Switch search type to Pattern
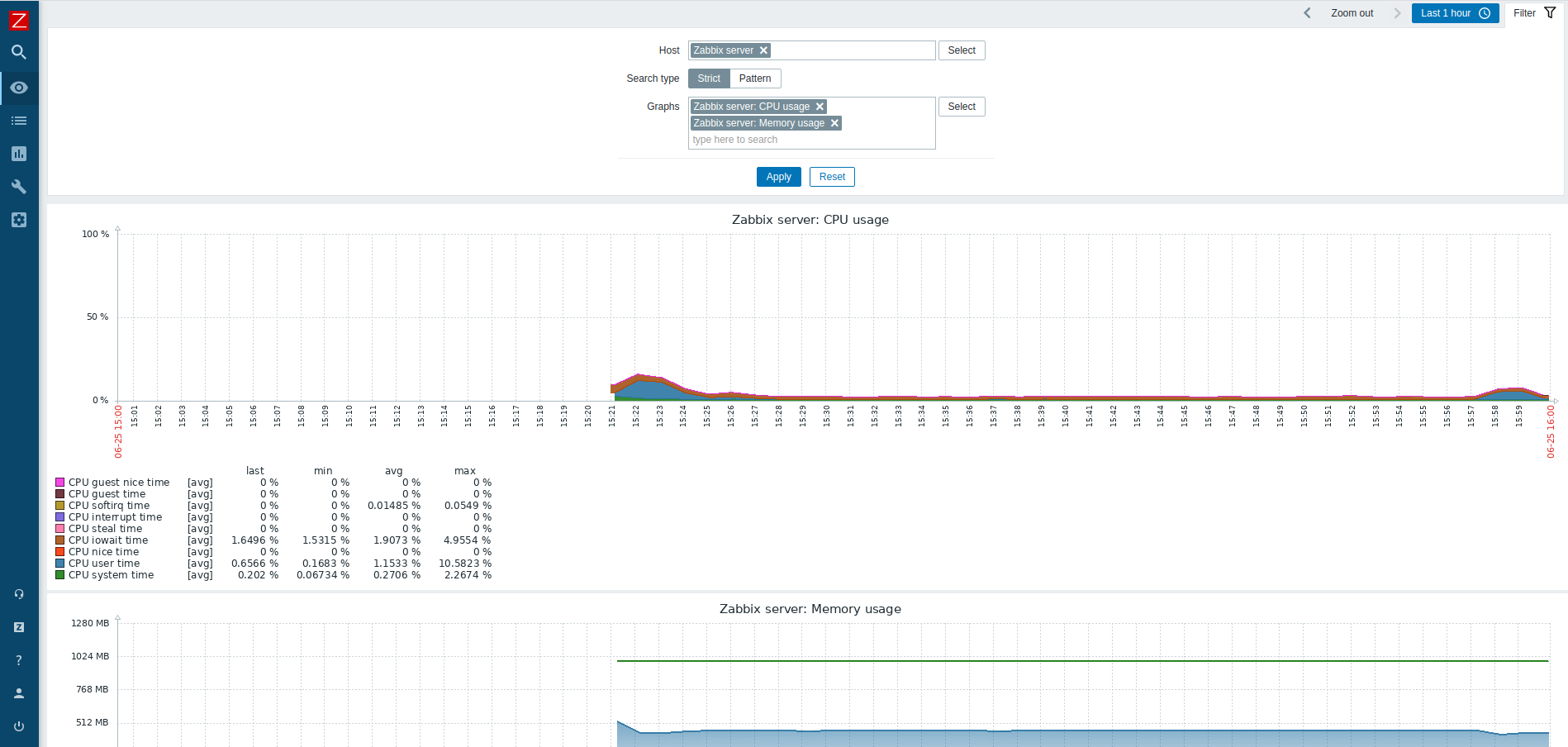Image resolution: width=1568 pixels, height=747 pixels. point(754,79)
